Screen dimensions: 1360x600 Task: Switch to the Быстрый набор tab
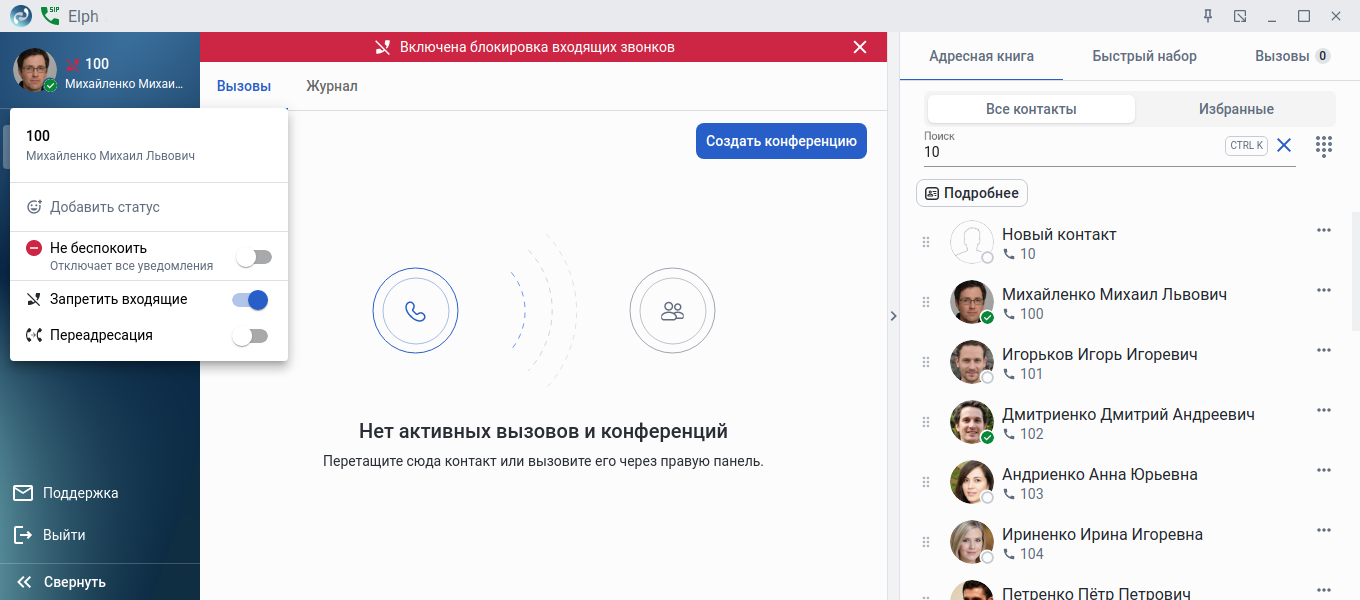1144,56
